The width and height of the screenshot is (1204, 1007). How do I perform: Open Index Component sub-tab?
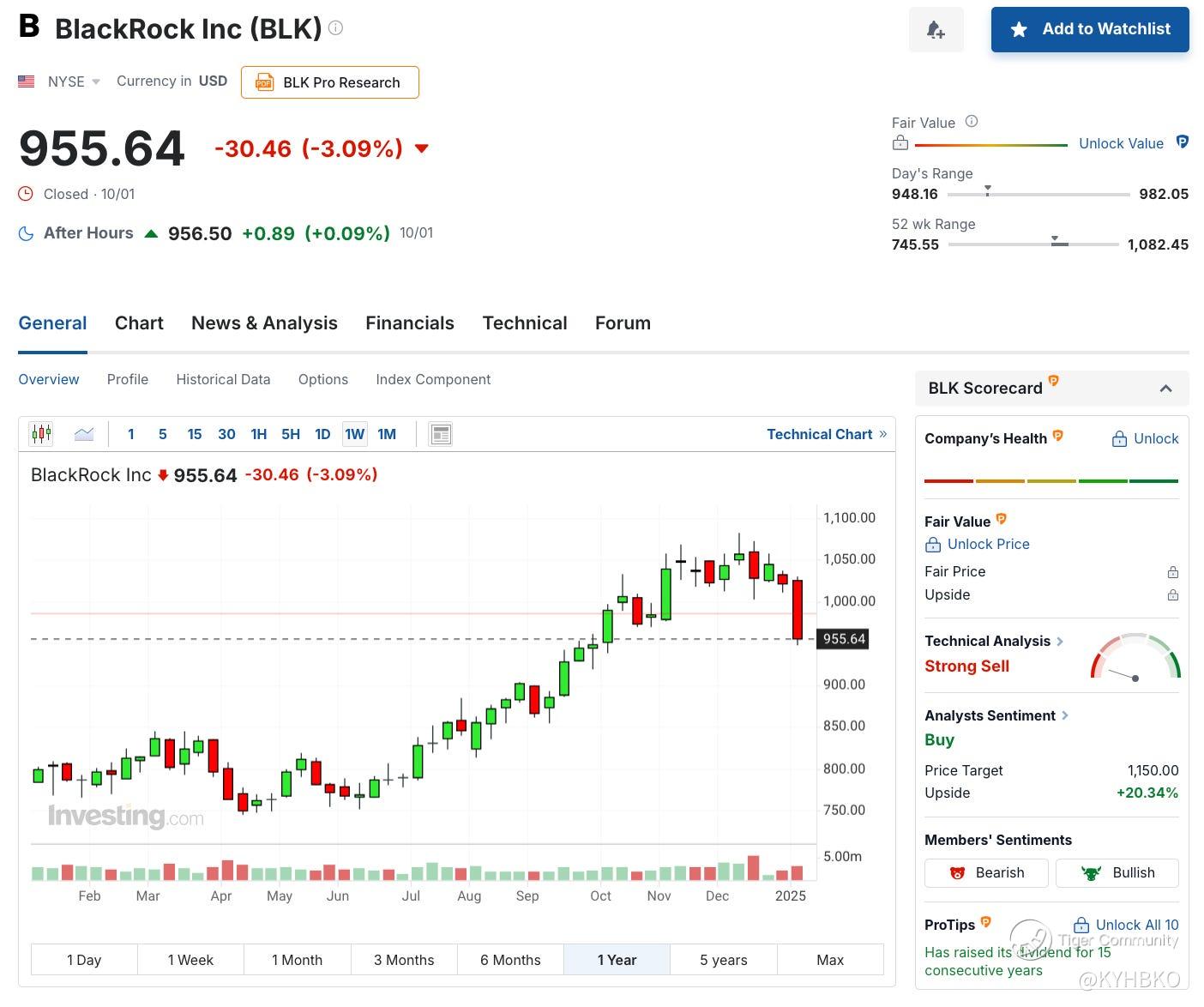point(433,379)
